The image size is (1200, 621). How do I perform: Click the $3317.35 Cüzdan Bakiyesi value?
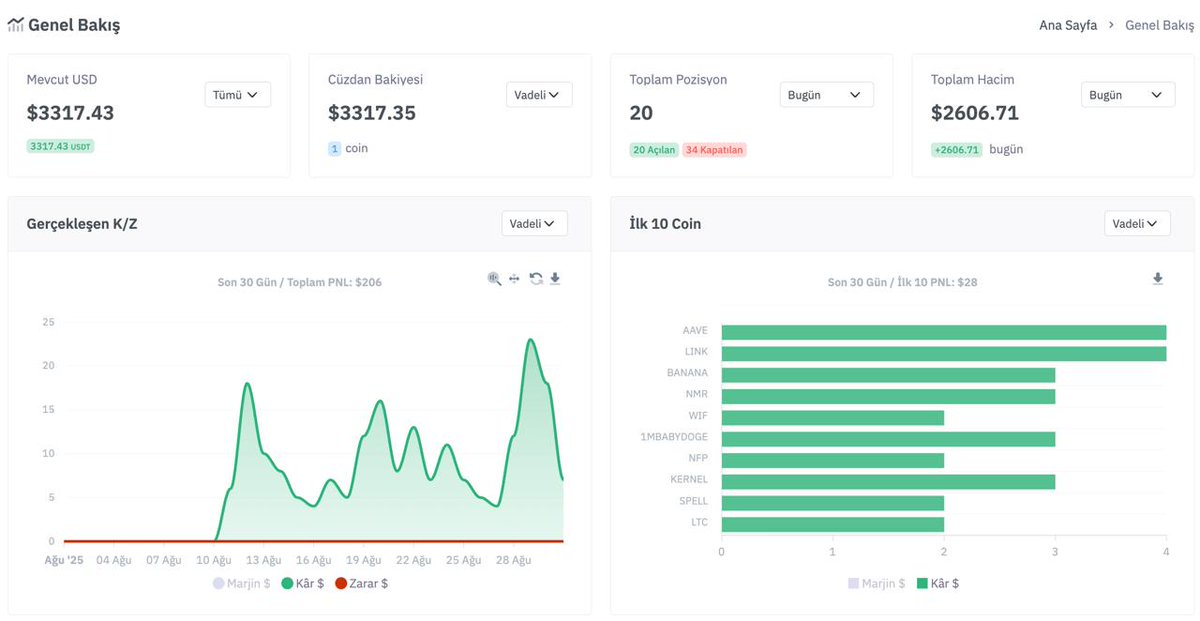(x=372, y=113)
